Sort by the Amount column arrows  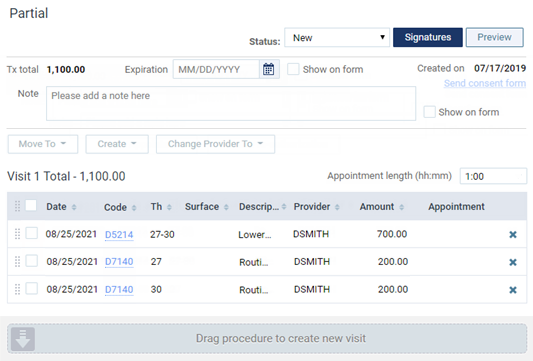pyautogui.click(x=401, y=207)
